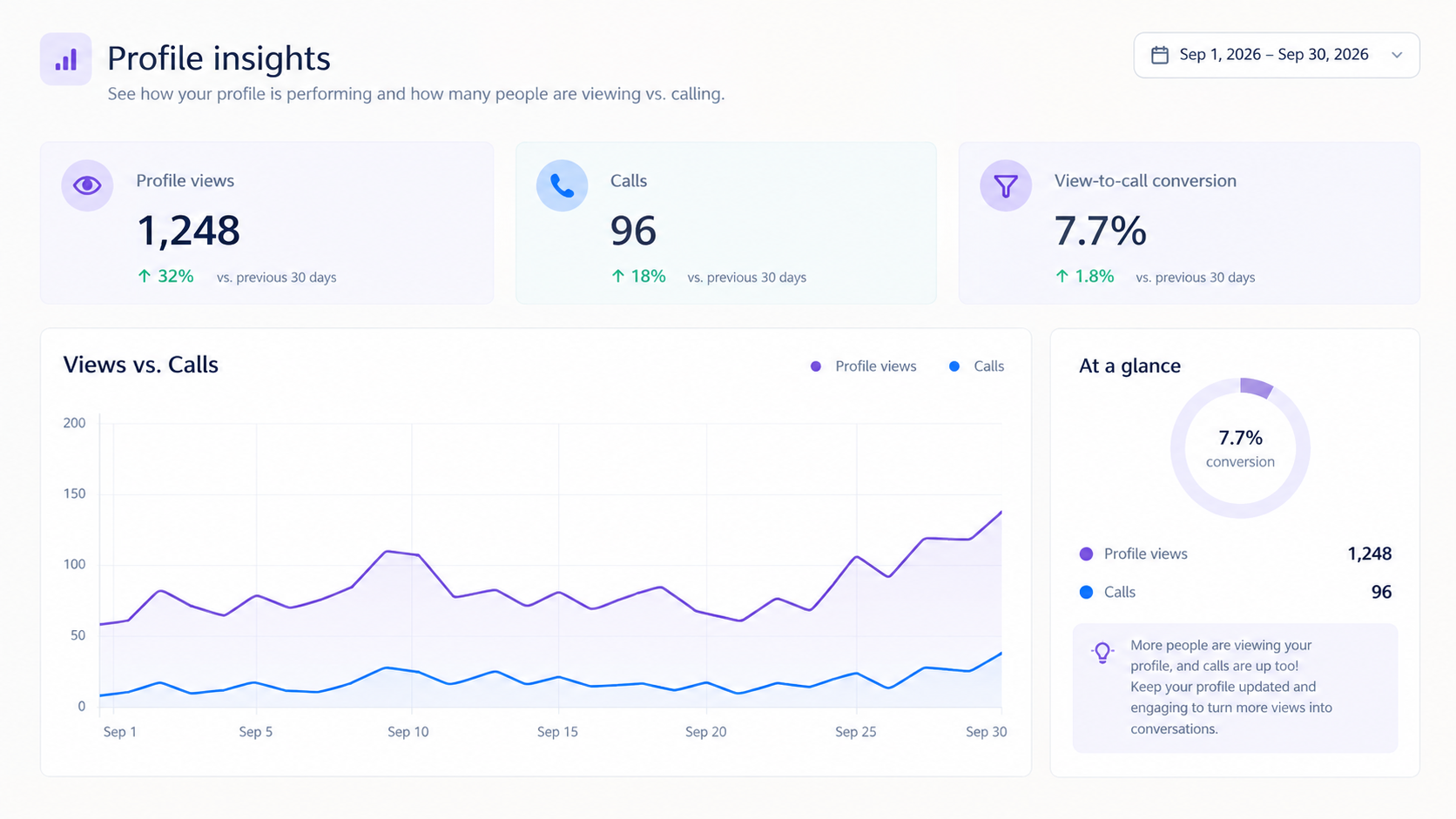The image size is (1456, 819).
Task: Click the Profile insights page title
Action: click(x=219, y=58)
